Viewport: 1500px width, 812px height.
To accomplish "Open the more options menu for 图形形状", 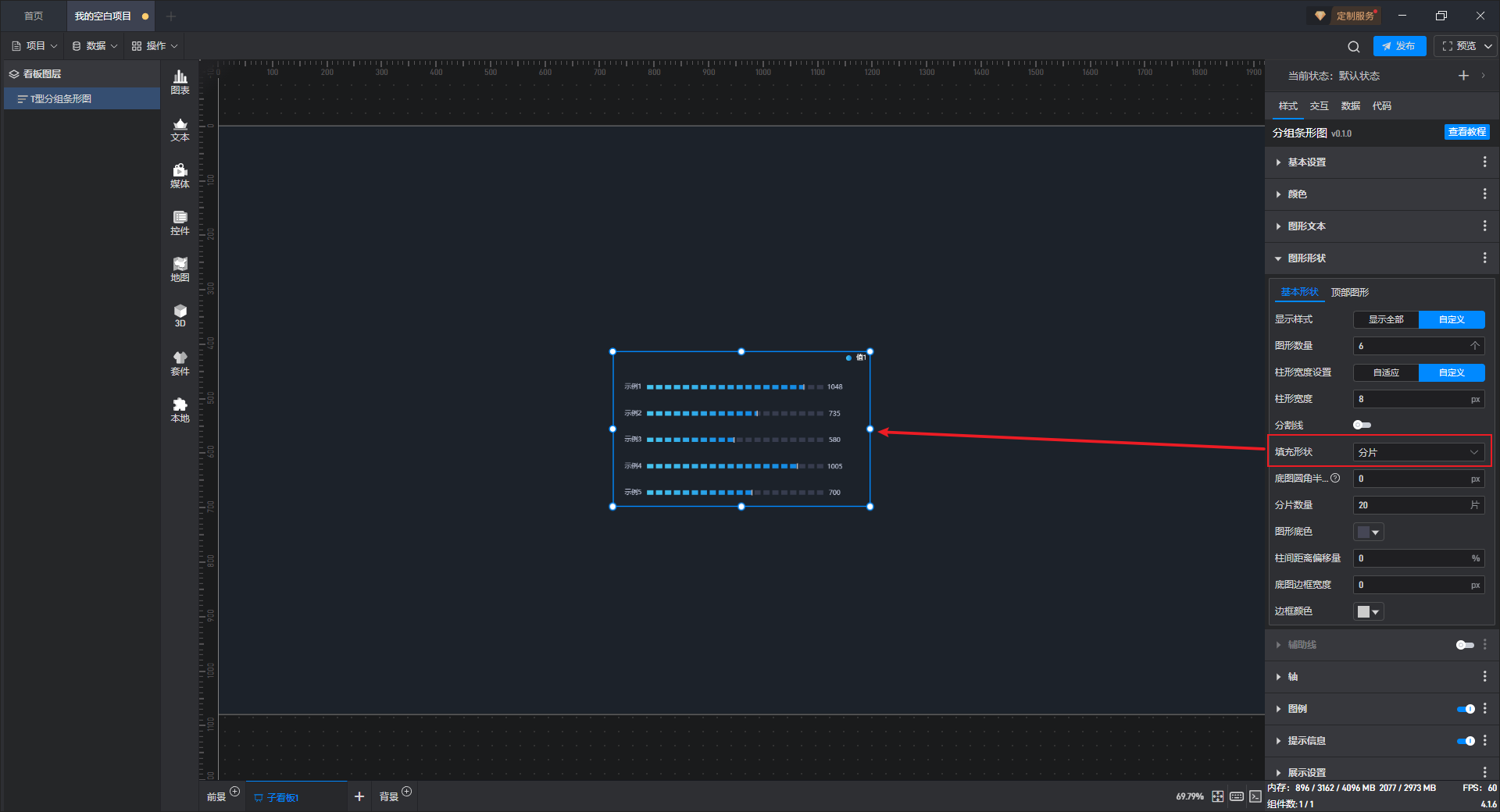I will [1484, 258].
